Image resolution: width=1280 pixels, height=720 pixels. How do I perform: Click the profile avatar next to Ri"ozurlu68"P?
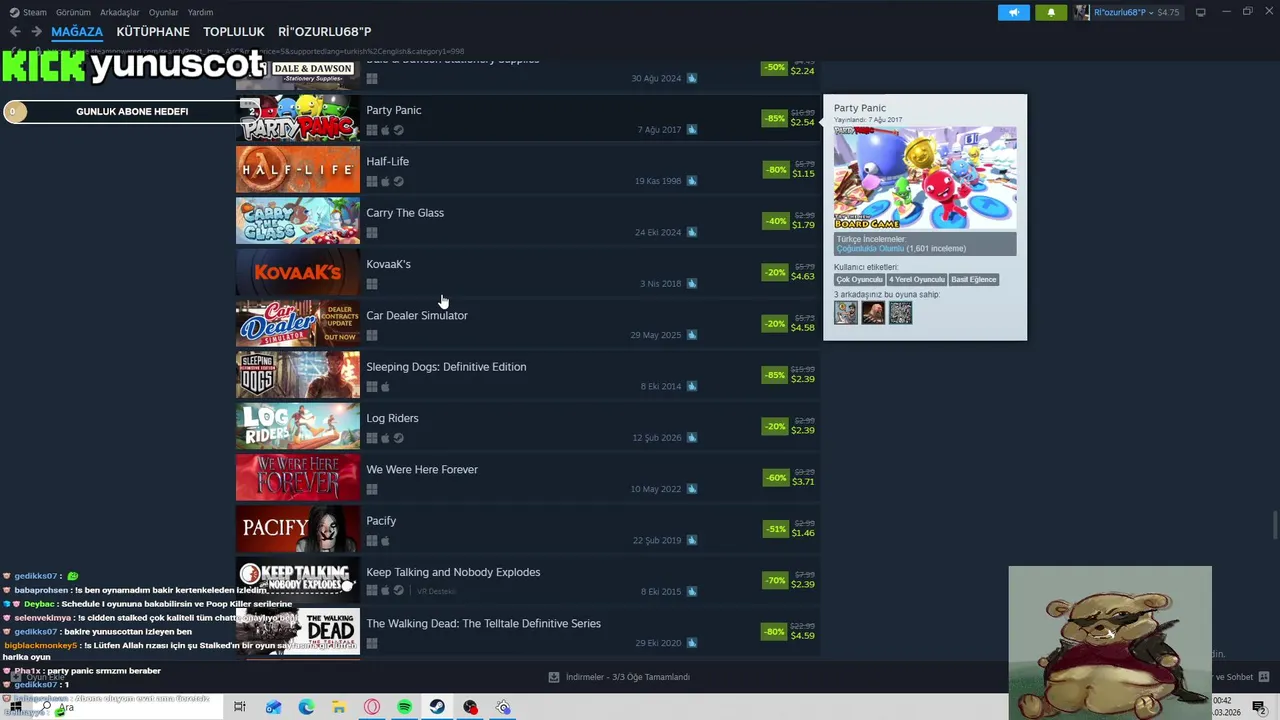(x=1082, y=12)
